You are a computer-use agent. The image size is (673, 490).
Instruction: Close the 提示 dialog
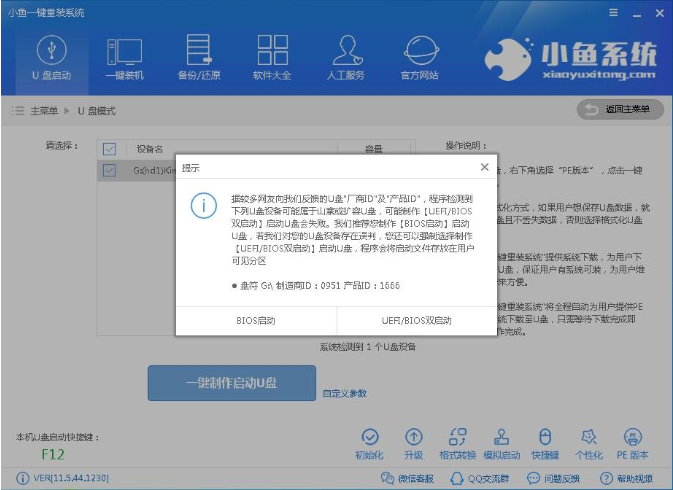click(x=484, y=167)
